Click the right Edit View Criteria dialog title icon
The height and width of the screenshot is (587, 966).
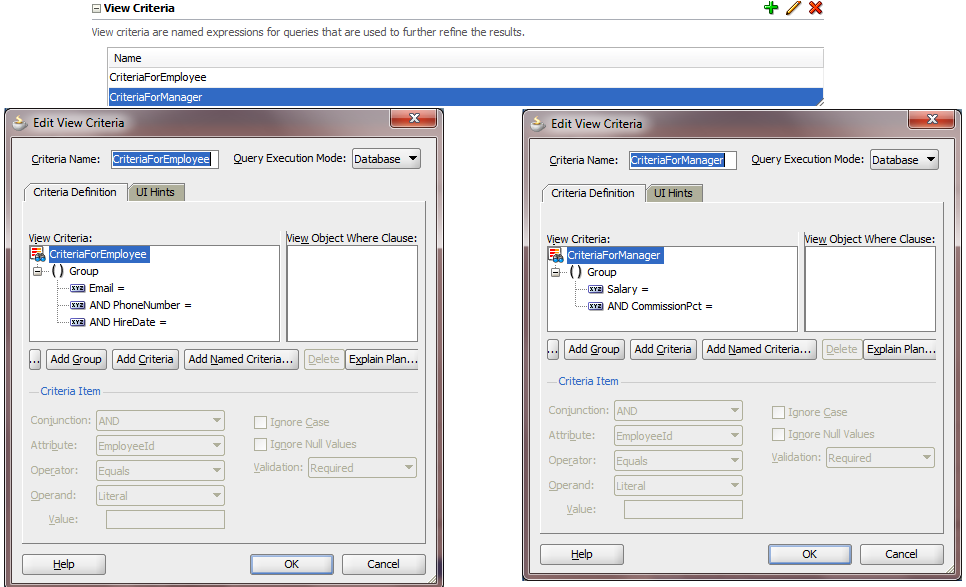pyautogui.click(x=538, y=124)
